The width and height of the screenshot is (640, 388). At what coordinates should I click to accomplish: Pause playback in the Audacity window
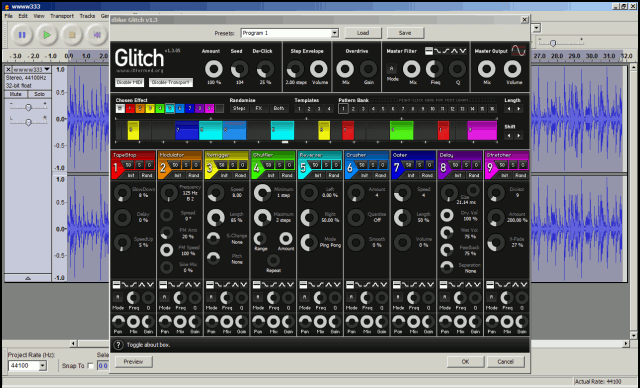point(22,35)
